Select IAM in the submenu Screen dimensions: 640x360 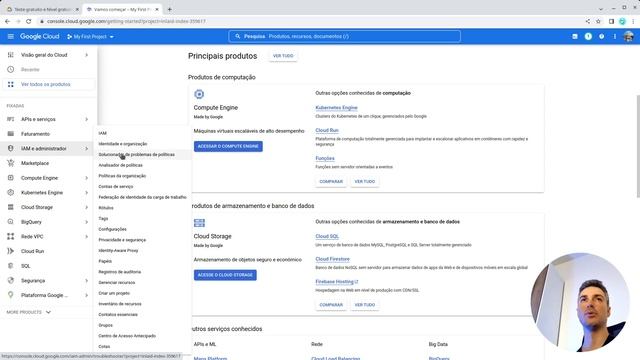pos(102,133)
